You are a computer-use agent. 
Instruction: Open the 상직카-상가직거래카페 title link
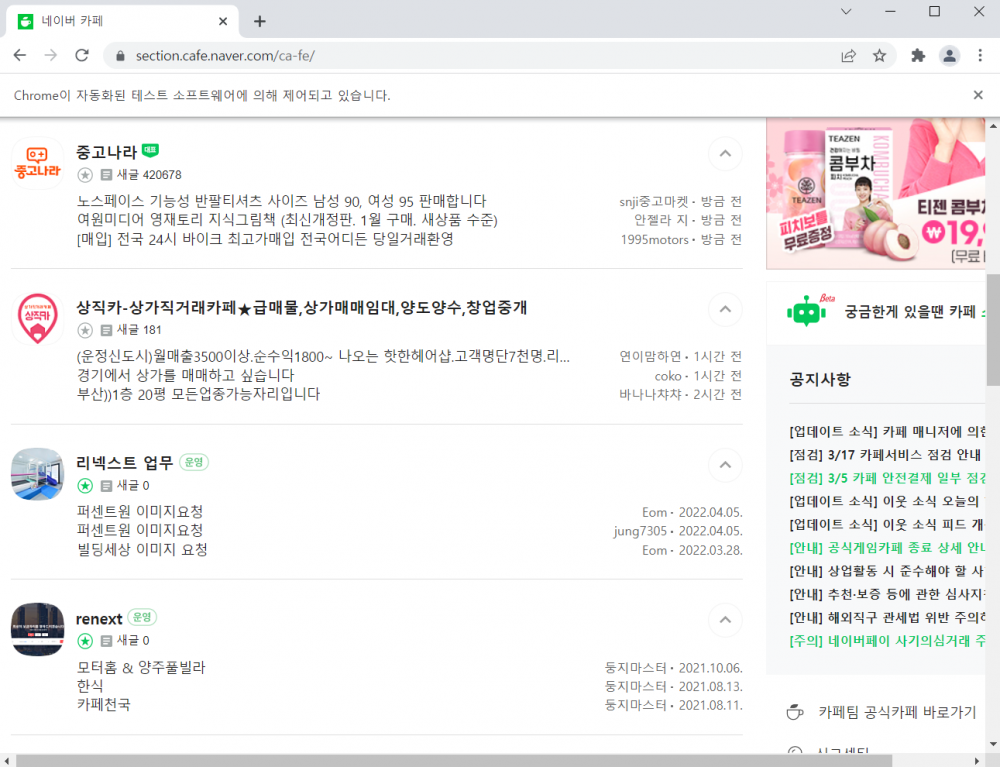[302, 308]
